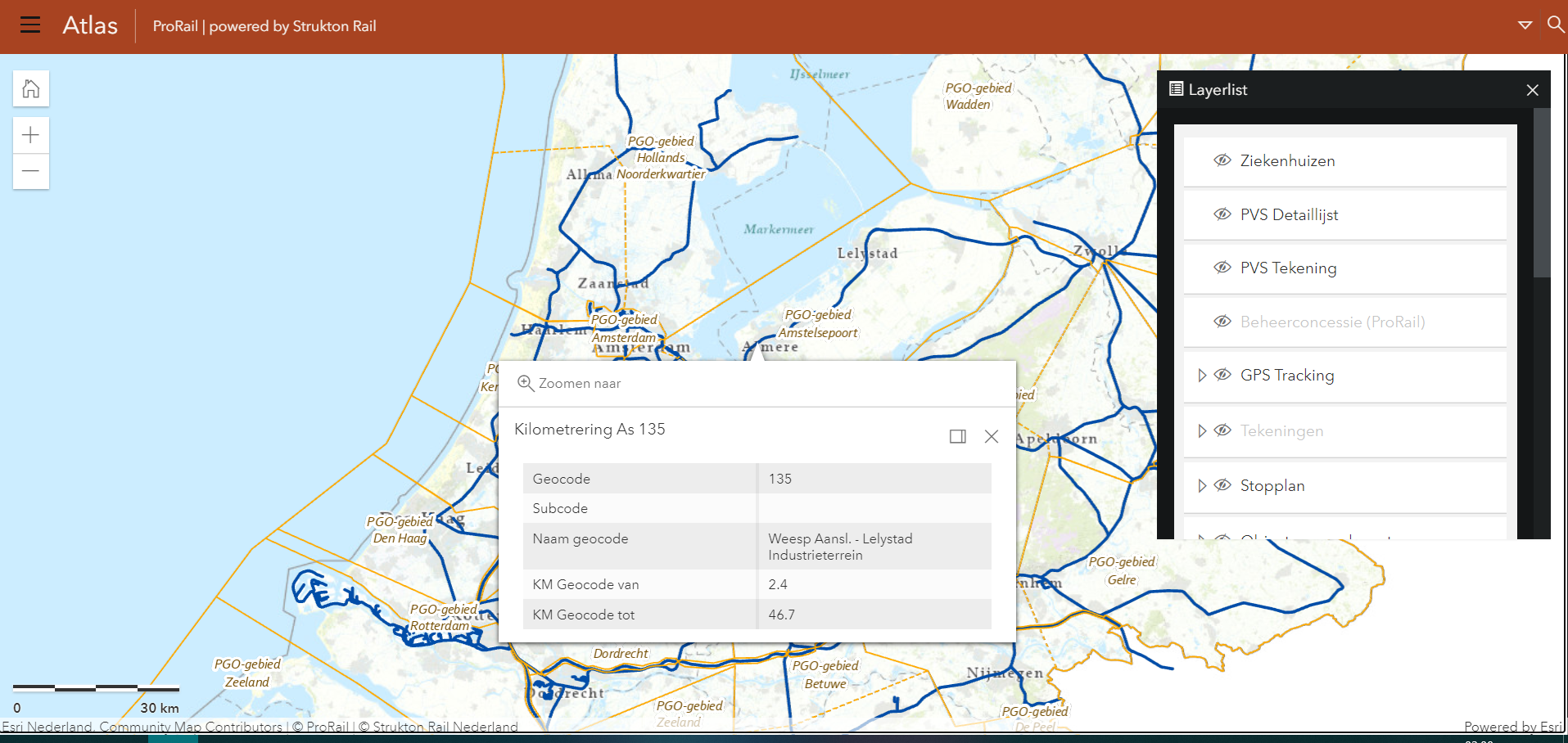Image resolution: width=1568 pixels, height=743 pixels.
Task: Toggle visibility of Beheerconcessie (ProRail) layer
Action: point(1222,322)
